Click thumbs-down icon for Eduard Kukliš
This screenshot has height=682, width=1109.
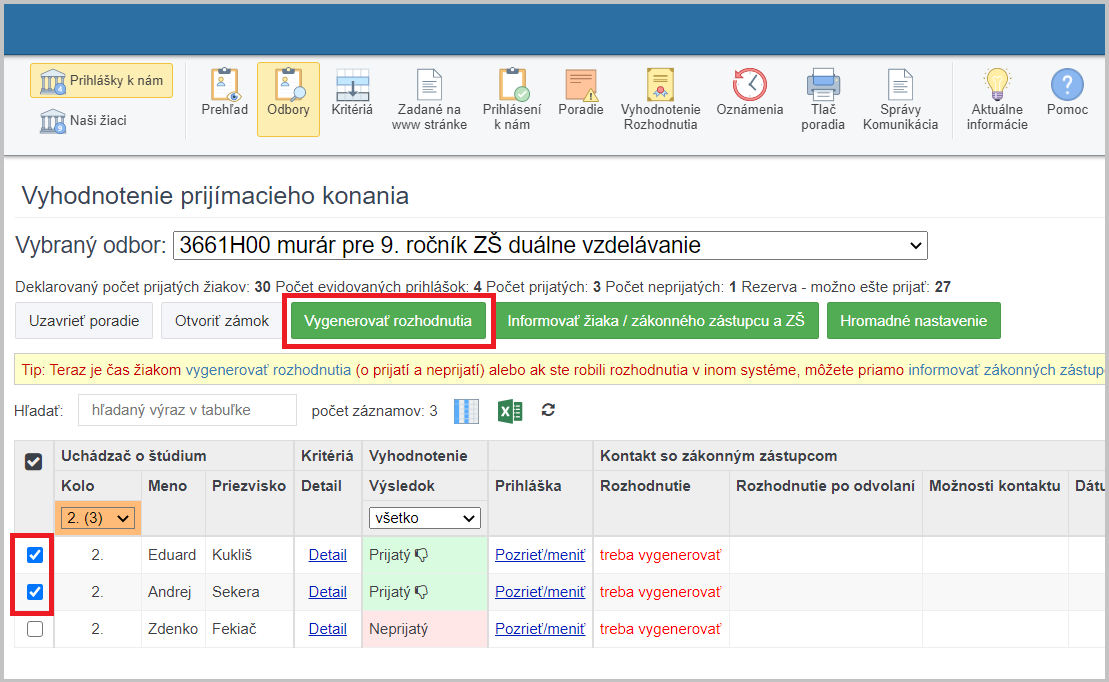422,555
